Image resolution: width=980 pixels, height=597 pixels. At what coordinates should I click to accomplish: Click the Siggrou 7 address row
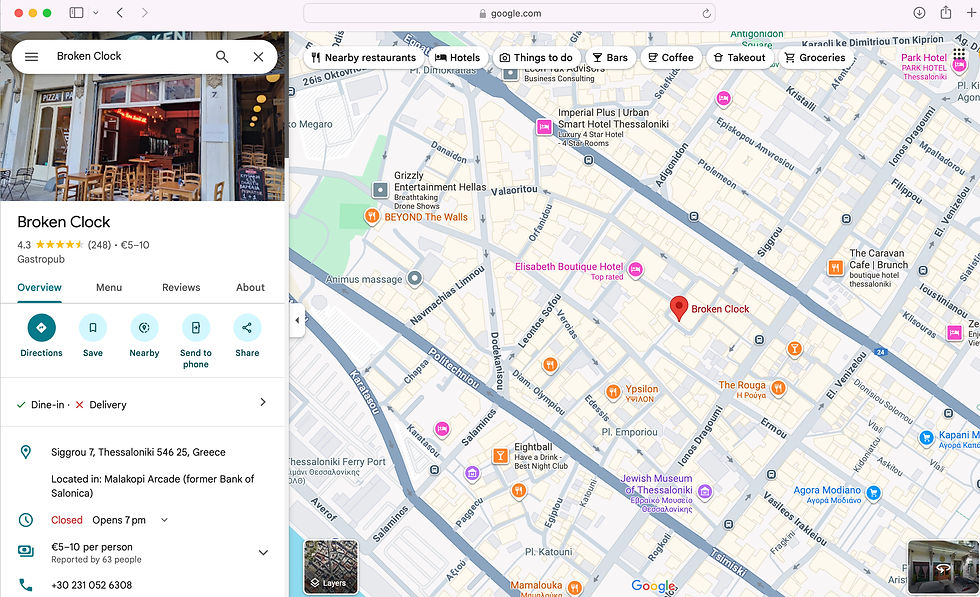142,452
